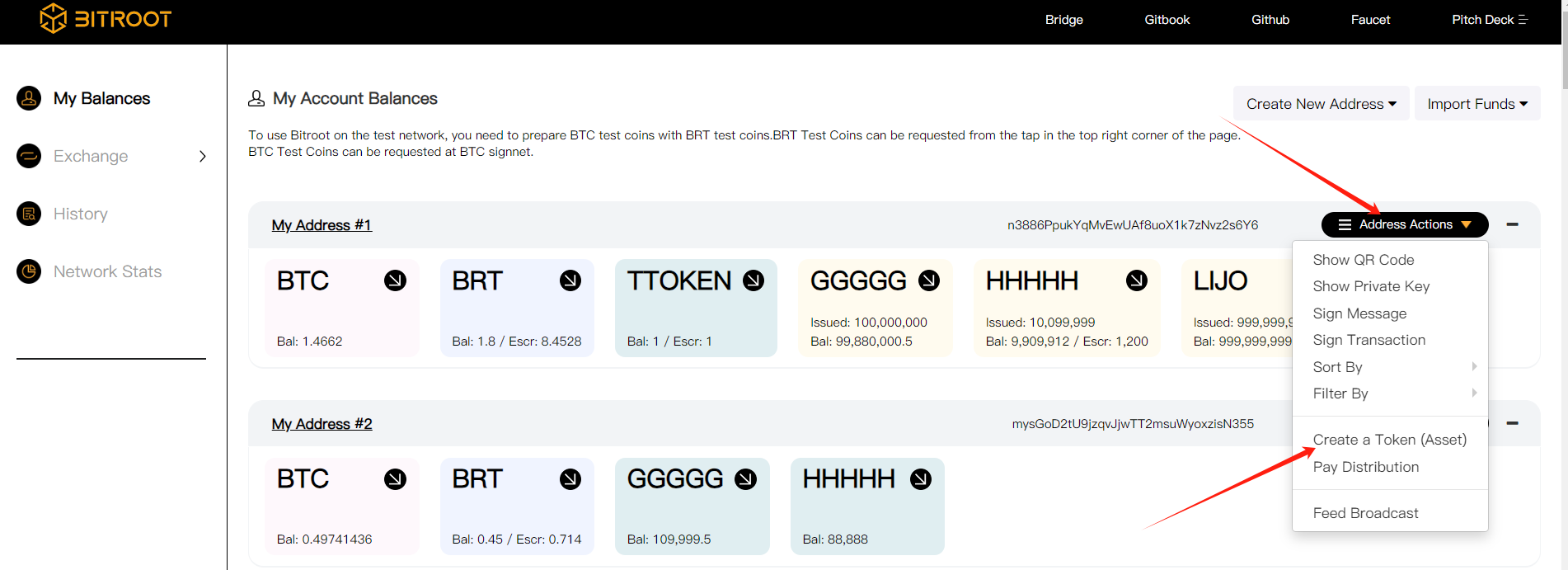Viewport: 1568px width, 570px height.
Task: Click the arrow icon on Address #1 BTC card
Action: pos(395,280)
